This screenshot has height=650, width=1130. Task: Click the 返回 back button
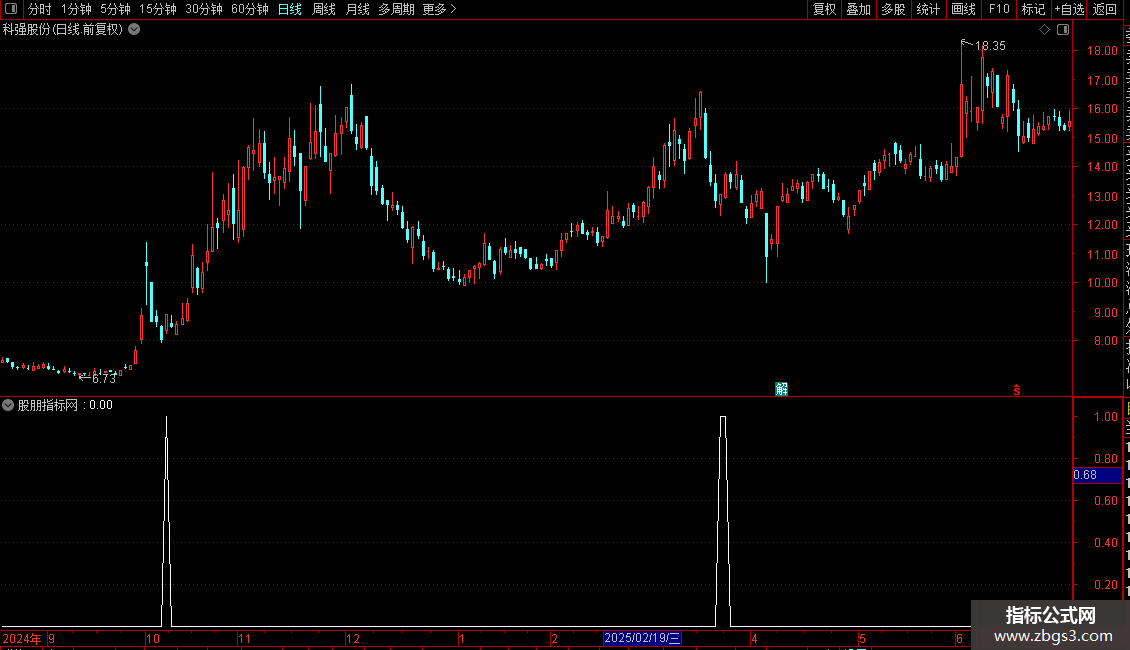[1104, 9]
